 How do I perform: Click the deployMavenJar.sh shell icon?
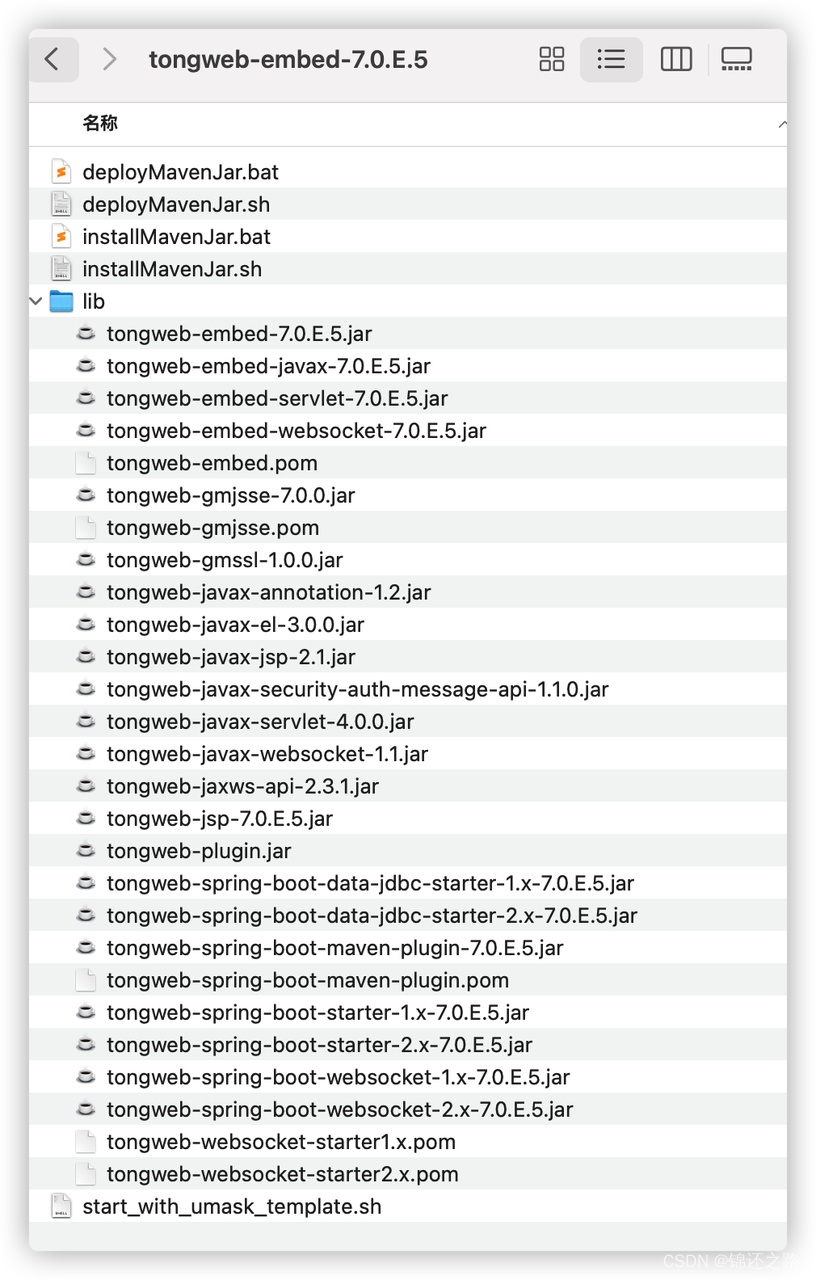tap(61, 204)
